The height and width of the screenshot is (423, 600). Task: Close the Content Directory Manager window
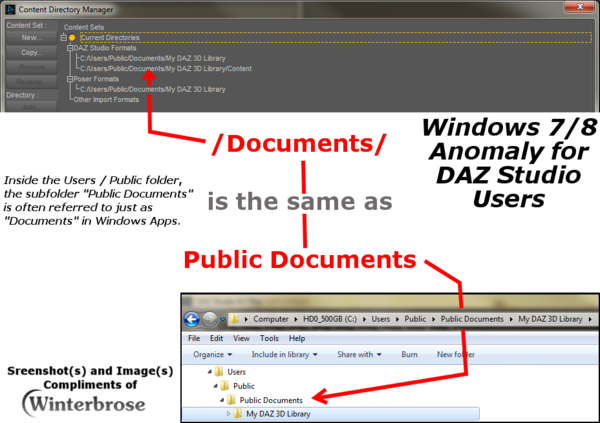point(580,7)
